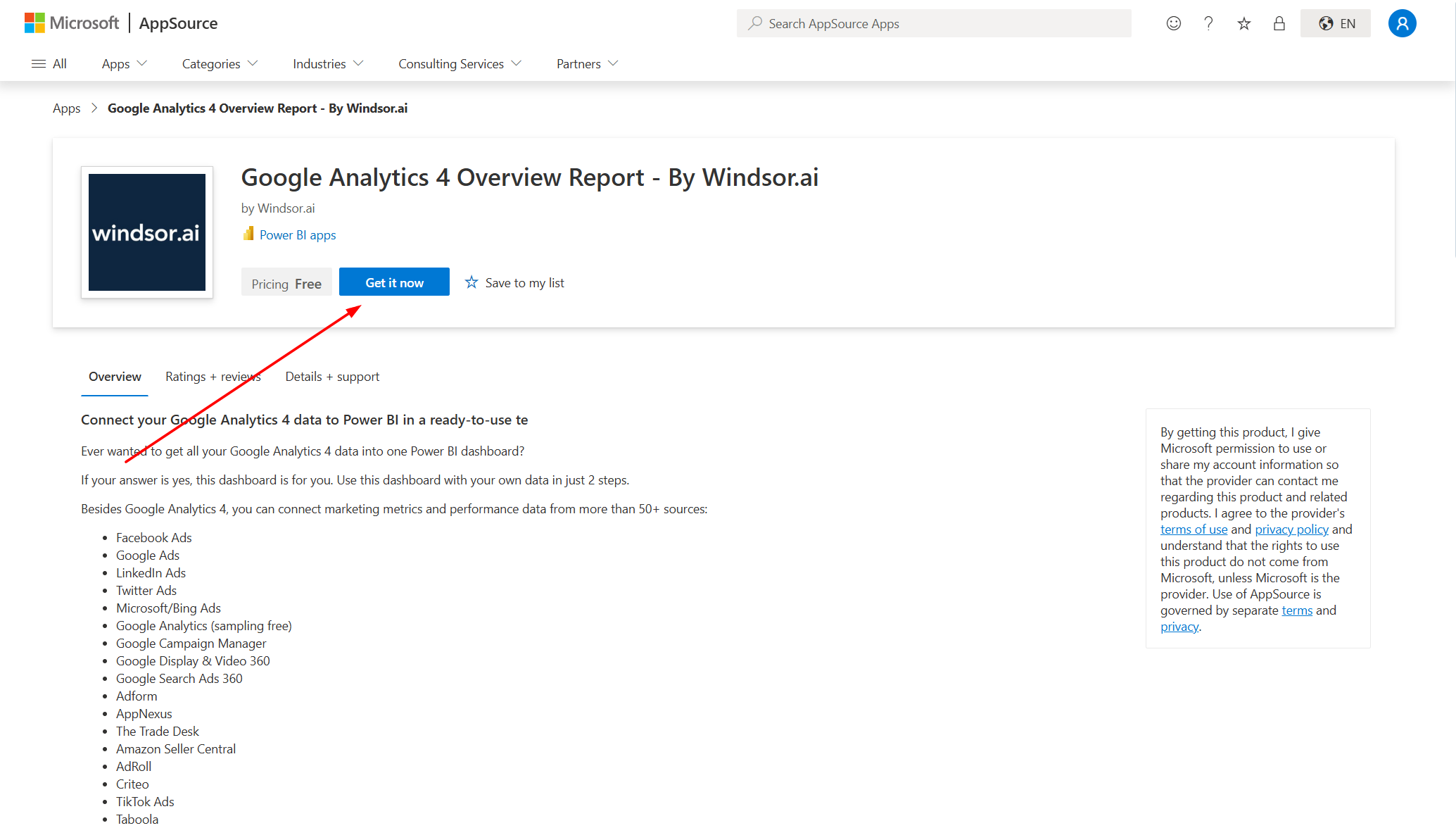This screenshot has height=828, width=1456.
Task: Click the 'The Trade Desk' list item
Action: pyautogui.click(x=158, y=732)
